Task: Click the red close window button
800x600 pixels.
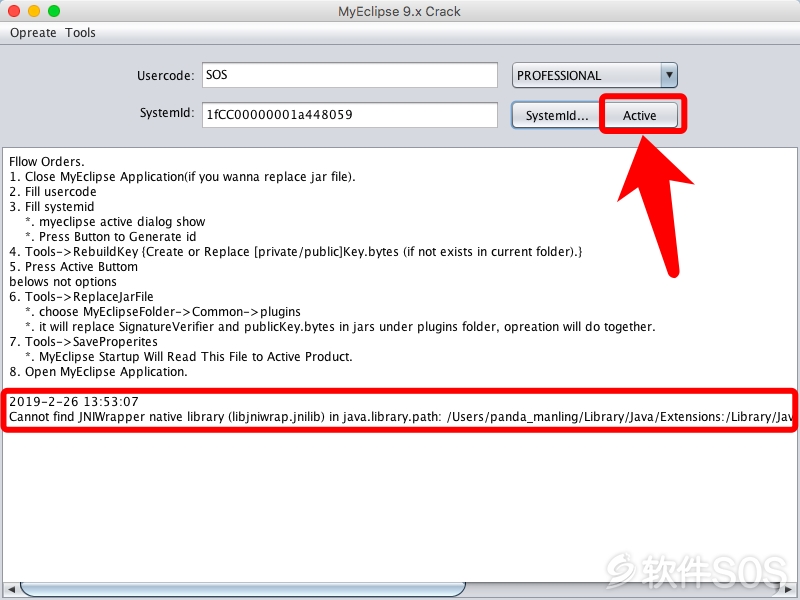Action: click(14, 11)
